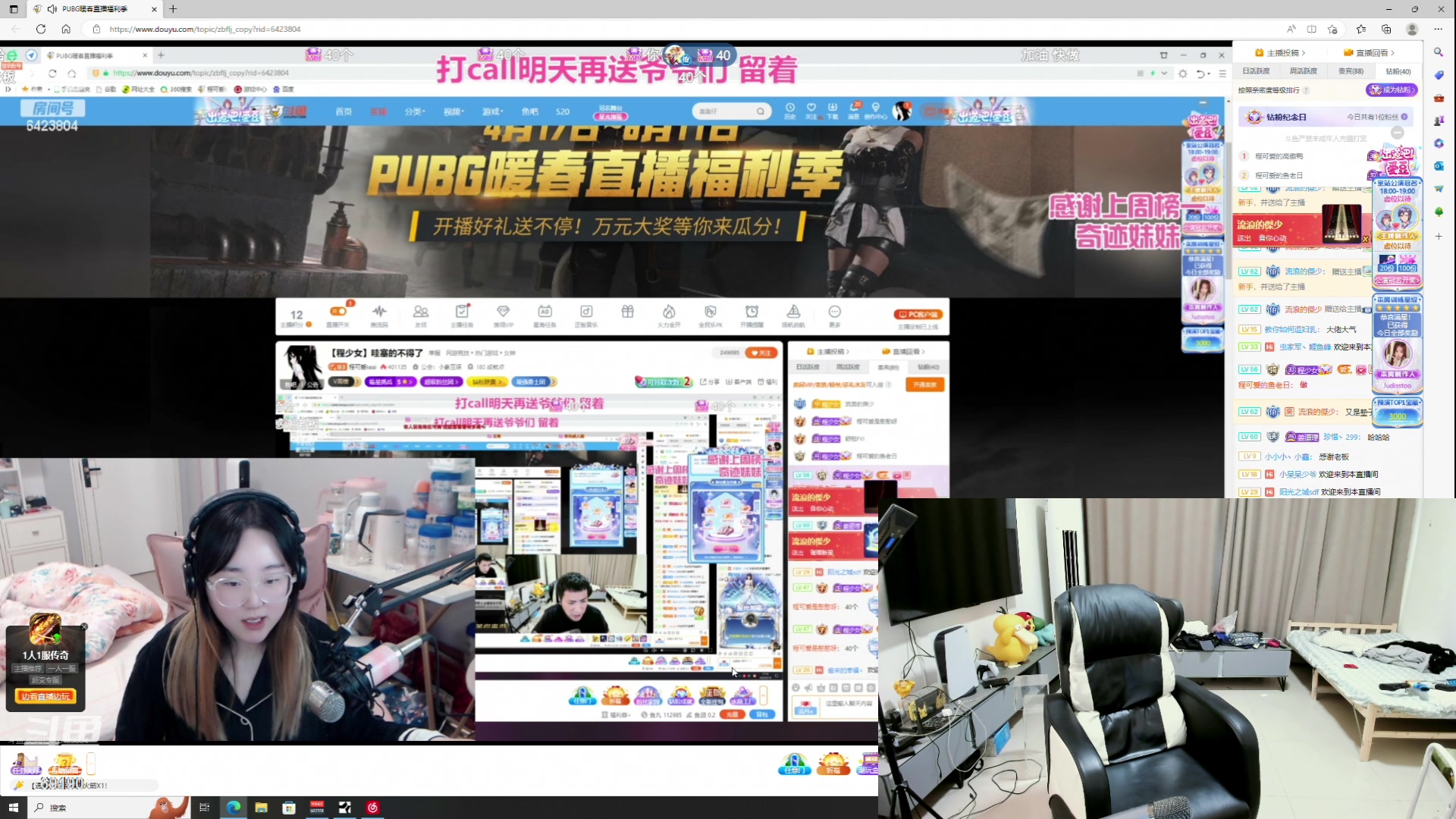Click the 任意门 icon at bottom
This screenshot has height=819, width=1456.
(794, 764)
